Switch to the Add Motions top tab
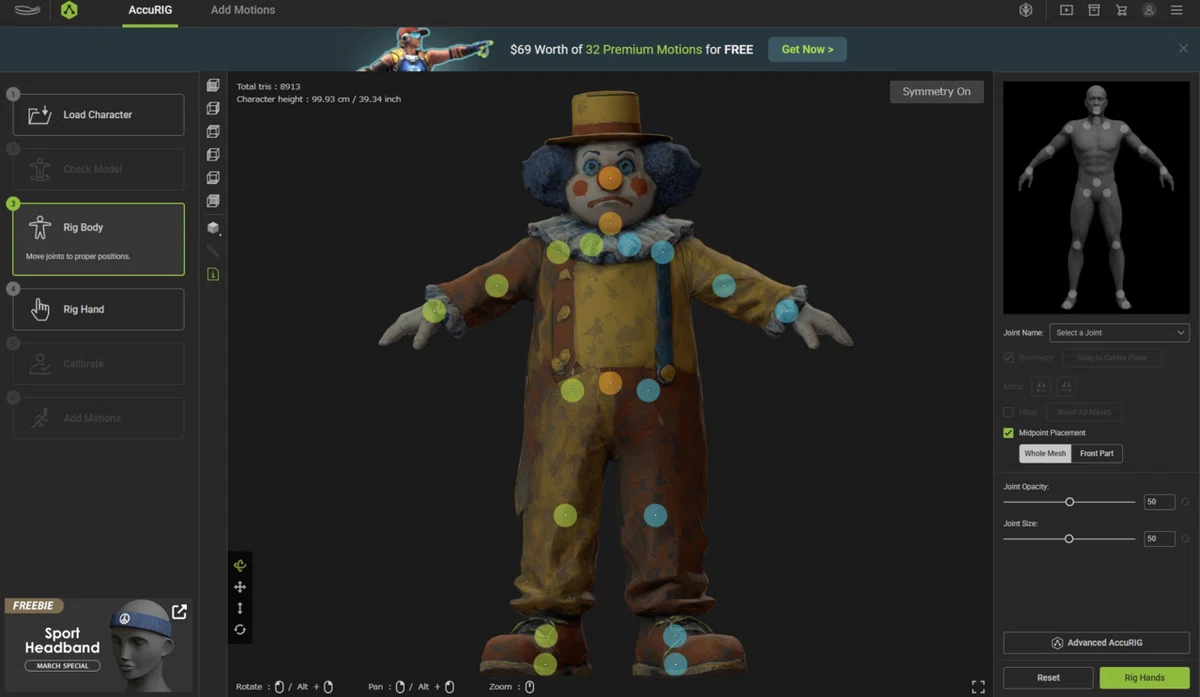This screenshot has height=697, width=1200. 243,10
